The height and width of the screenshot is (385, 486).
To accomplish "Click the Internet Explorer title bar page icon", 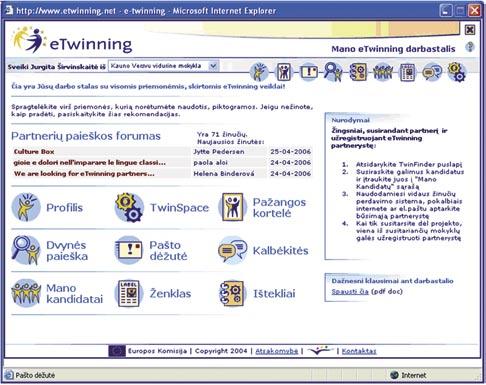I will [9, 10].
